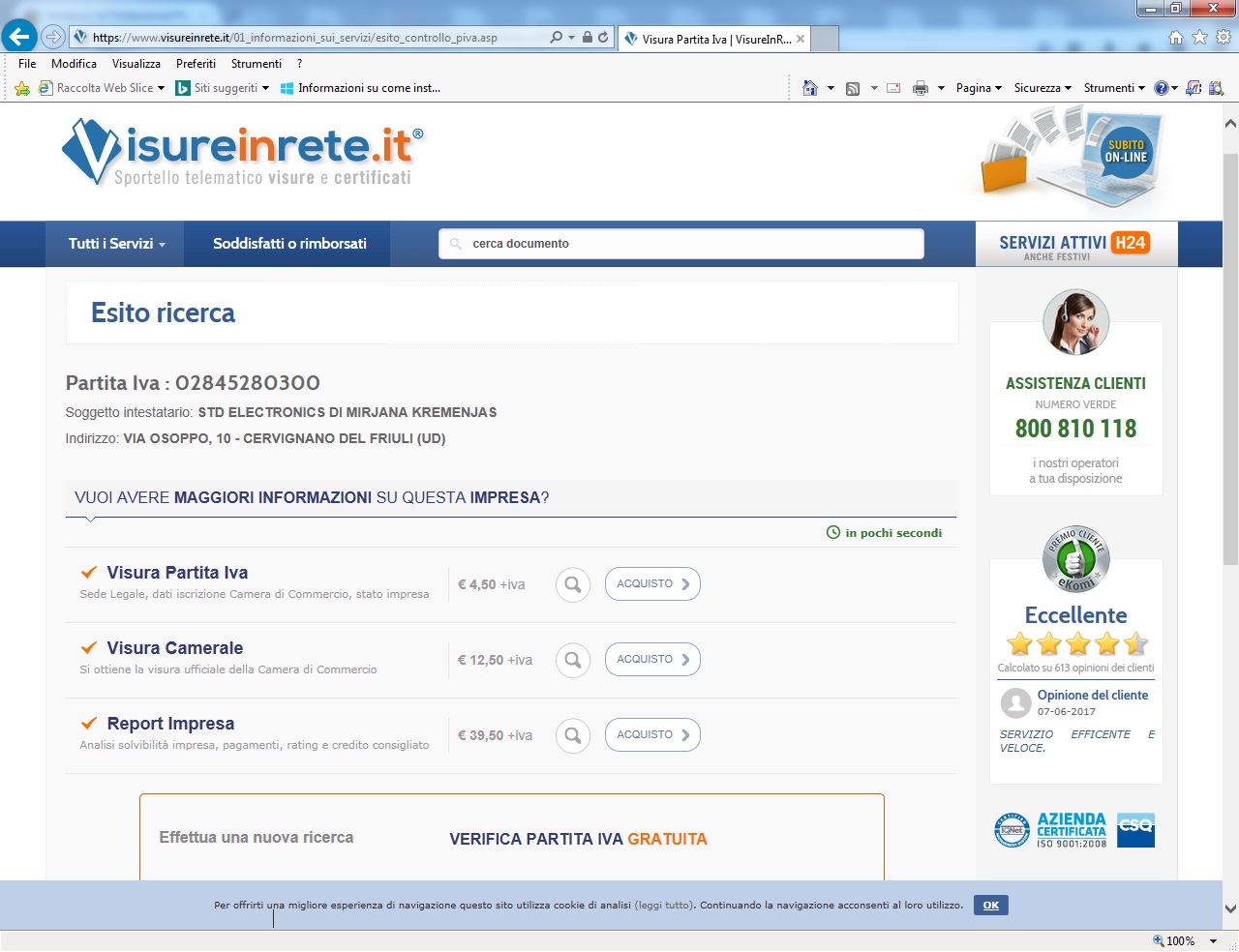Open the Home page dropdown arrow

tap(831, 88)
